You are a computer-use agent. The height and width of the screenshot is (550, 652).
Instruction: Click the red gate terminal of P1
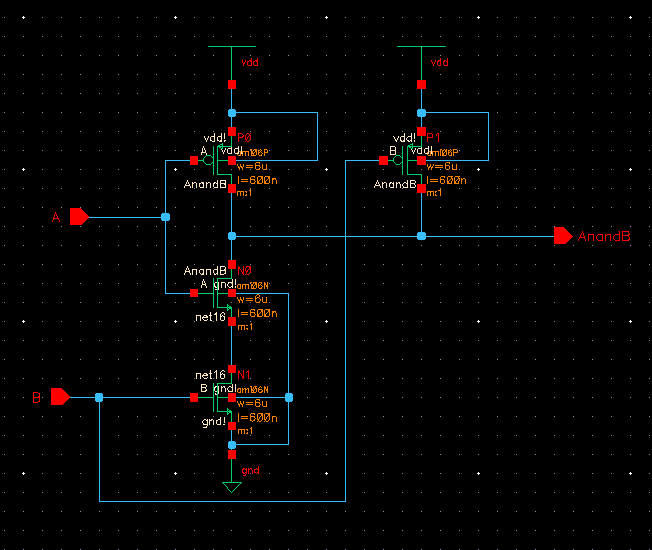click(x=383, y=160)
